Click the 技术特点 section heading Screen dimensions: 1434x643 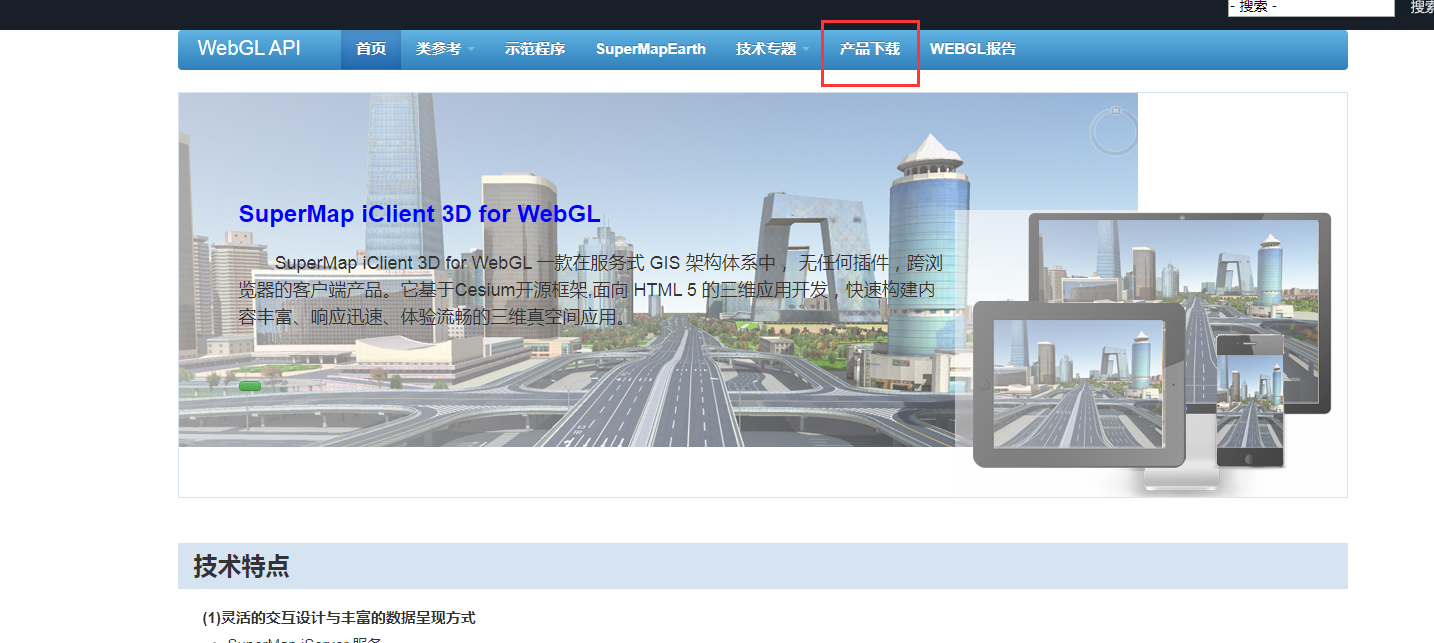tap(241, 566)
